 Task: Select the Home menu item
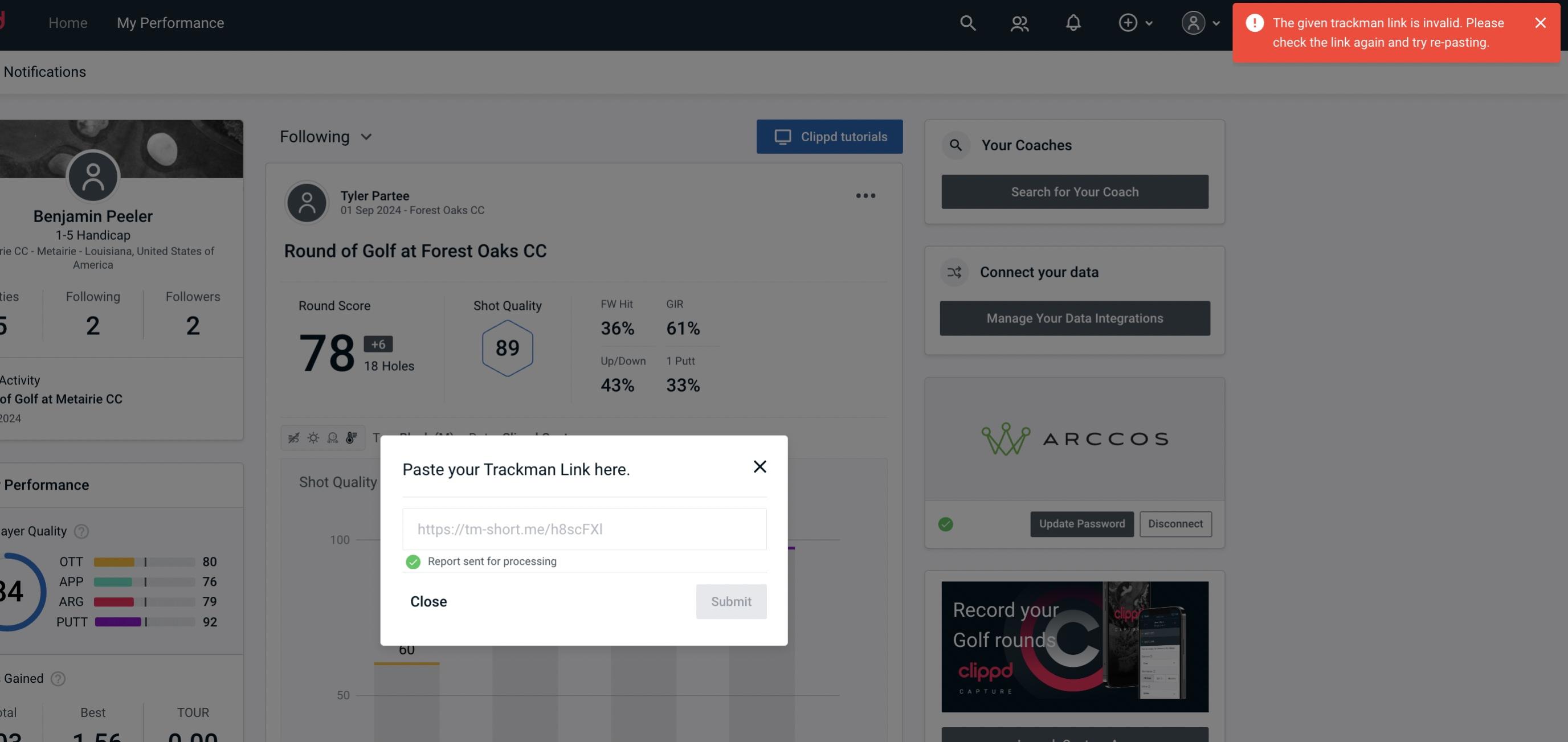(x=68, y=22)
